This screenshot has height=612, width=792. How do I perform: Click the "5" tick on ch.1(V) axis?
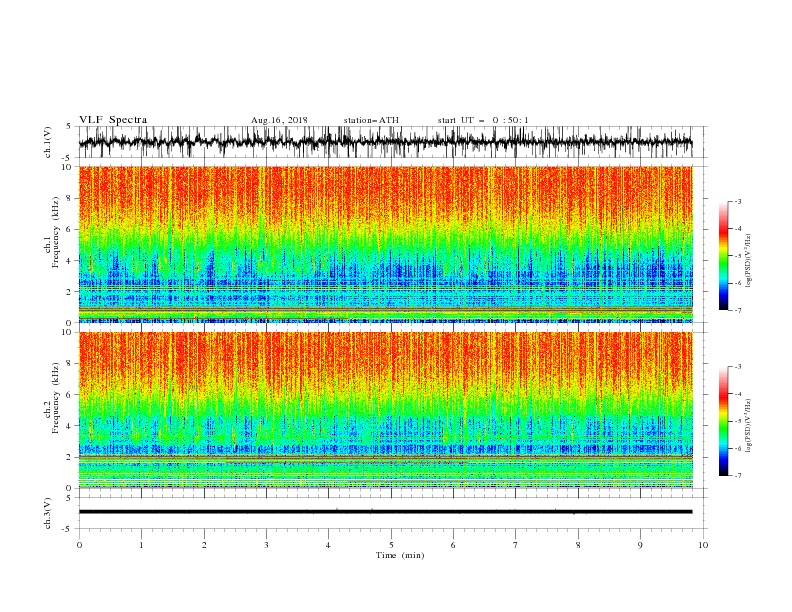(x=69, y=127)
